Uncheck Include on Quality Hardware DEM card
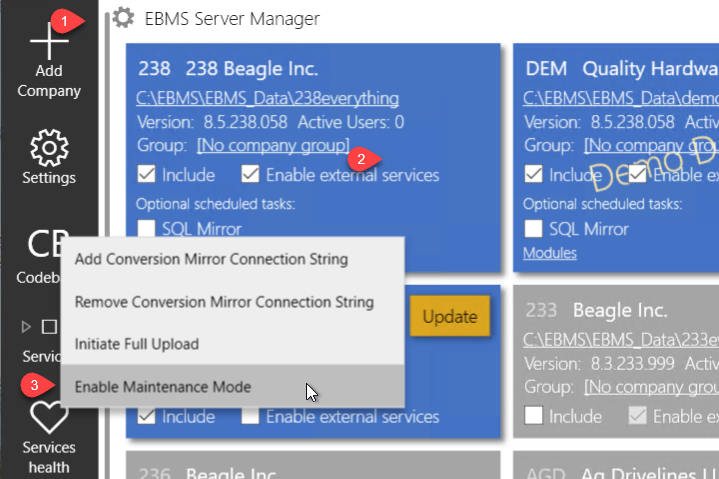This screenshot has height=479, width=719. click(x=534, y=175)
